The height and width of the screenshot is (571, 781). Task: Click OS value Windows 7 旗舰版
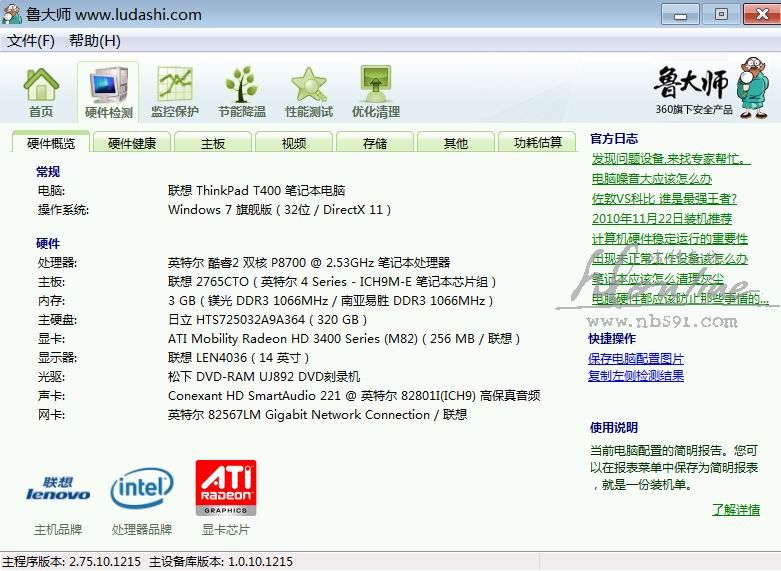pyautogui.click(x=279, y=210)
